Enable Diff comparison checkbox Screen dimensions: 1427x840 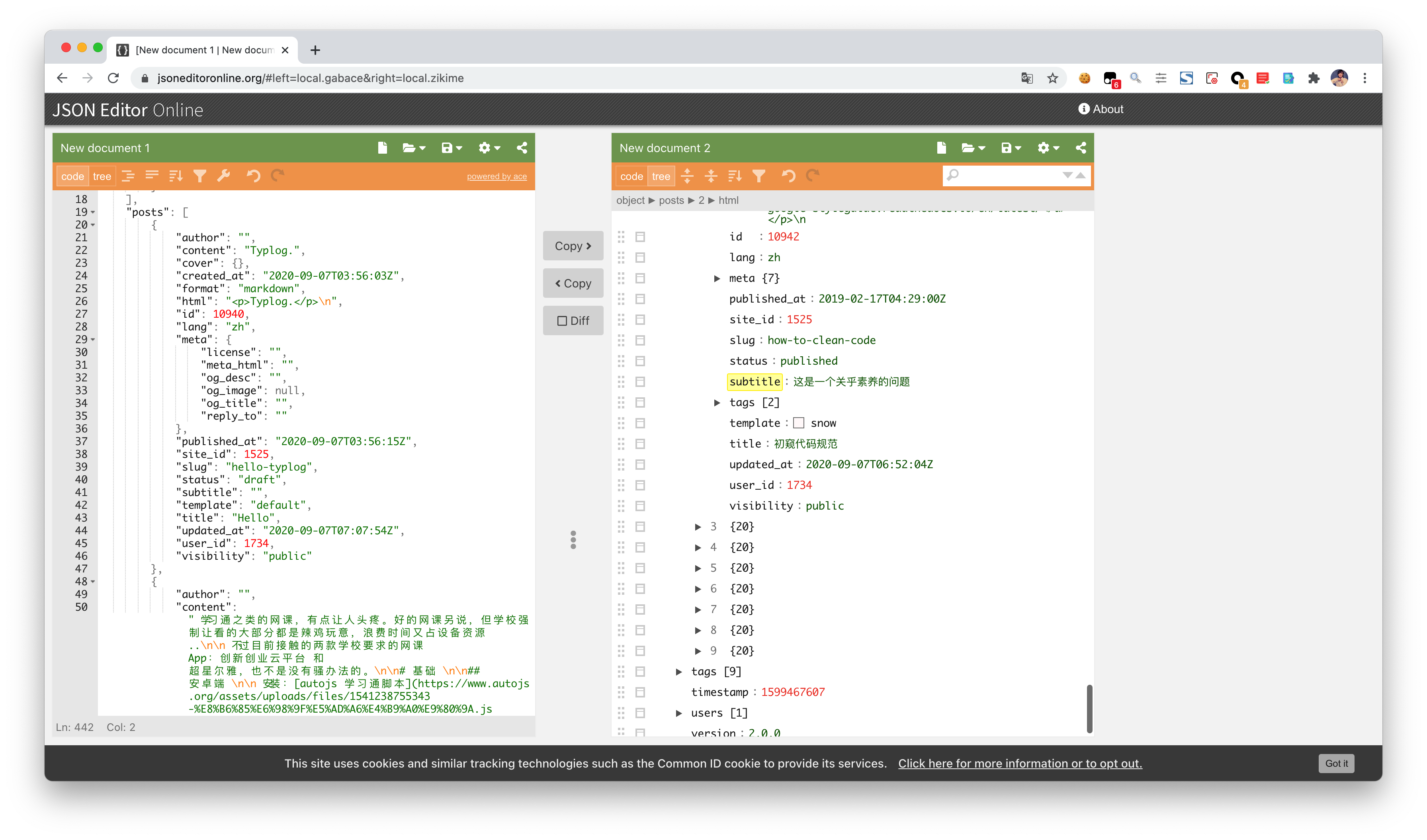click(x=573, y=320)
